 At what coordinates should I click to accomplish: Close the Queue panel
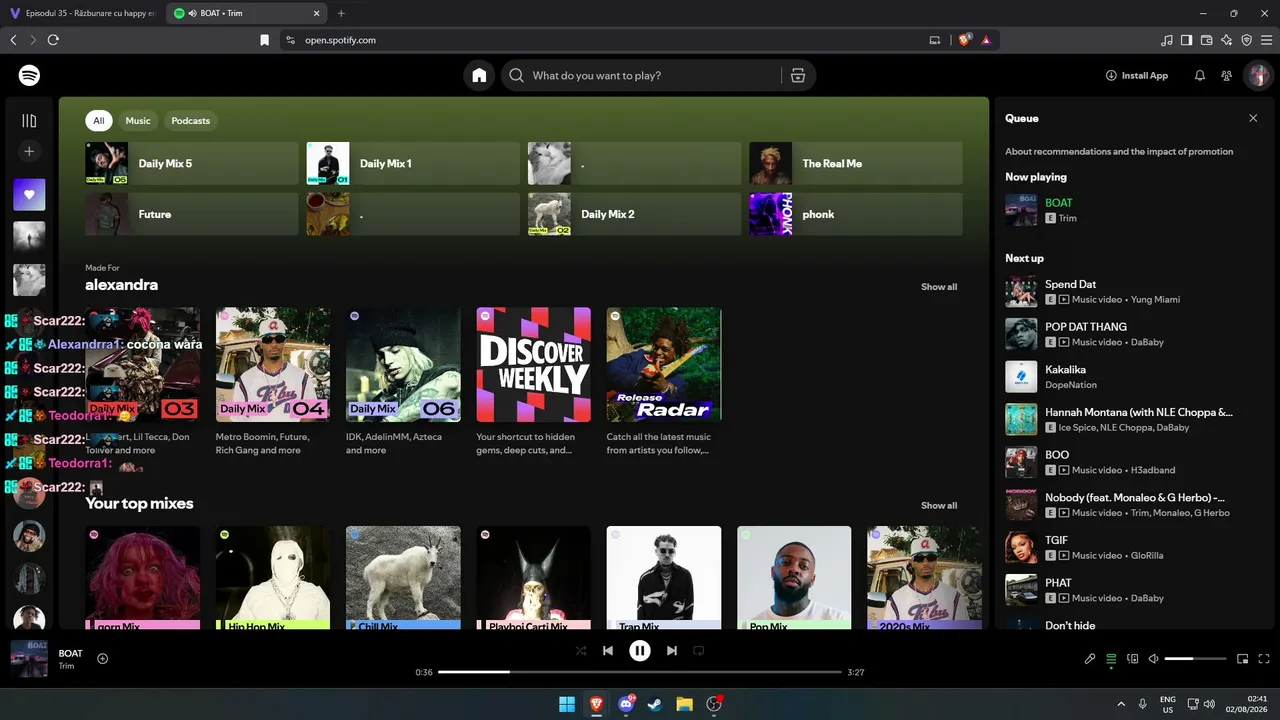click(1253, 118)
